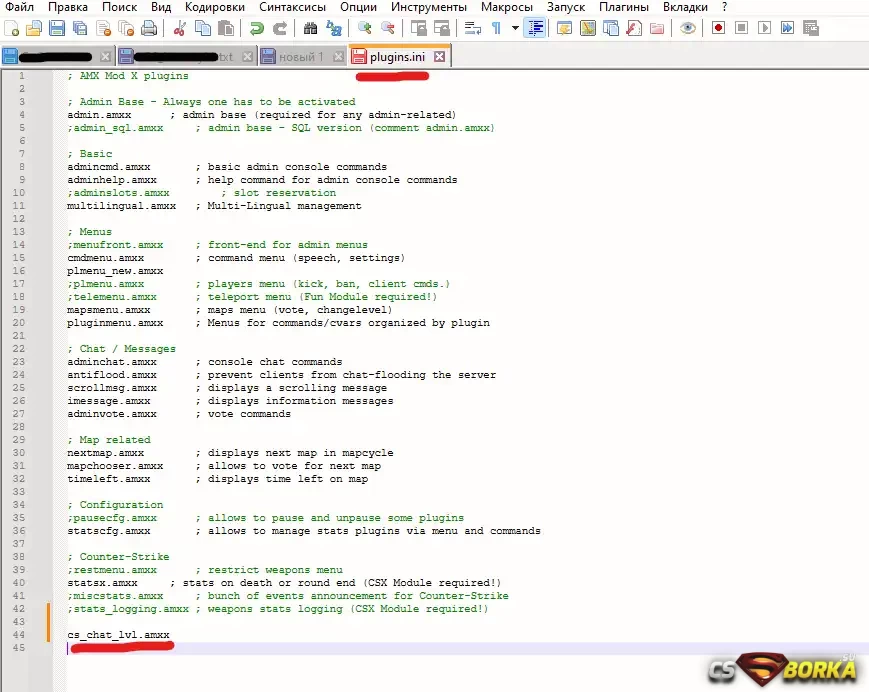Open the Синтаксисы menu
This screenshot has width=869, height=692.
(x=293, y=7)
